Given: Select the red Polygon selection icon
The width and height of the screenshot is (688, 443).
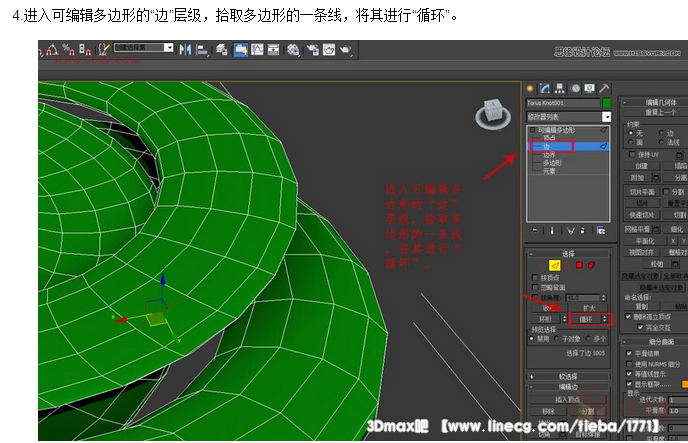Looking at the screenshot, I should click(579, 265).
